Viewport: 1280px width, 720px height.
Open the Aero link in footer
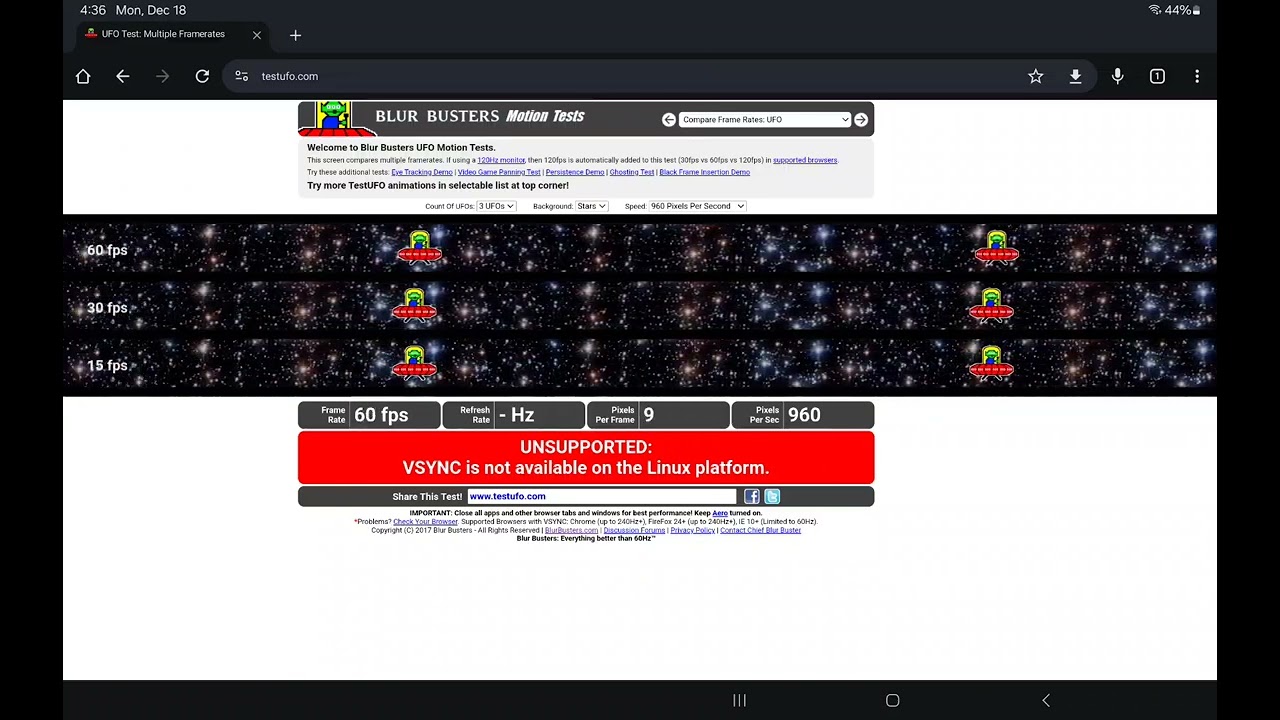[x=720, y=513]
